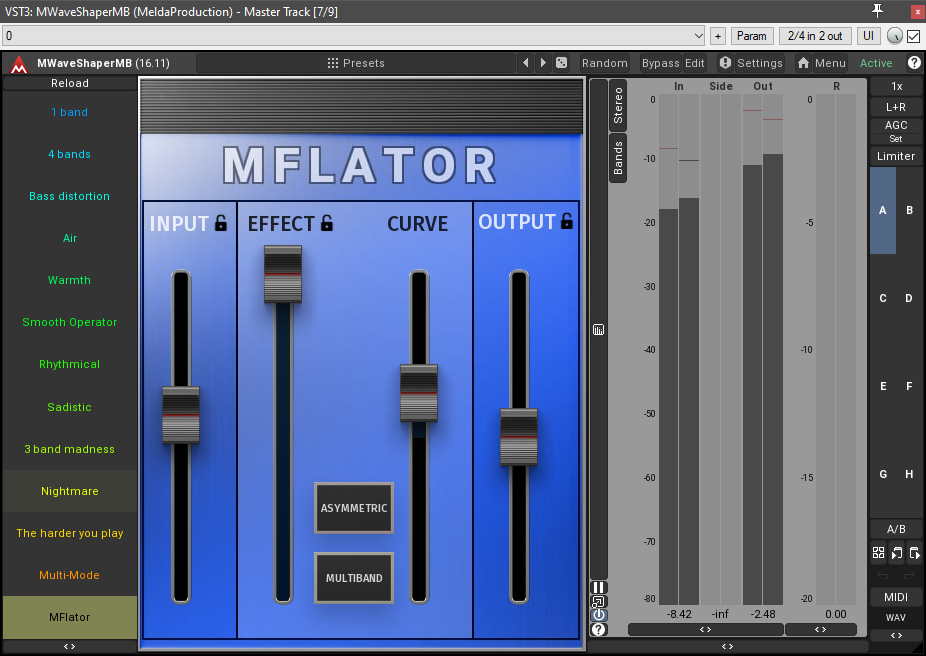
Task: Select the 3 band madness preset
Action: [x=70, y=449]
